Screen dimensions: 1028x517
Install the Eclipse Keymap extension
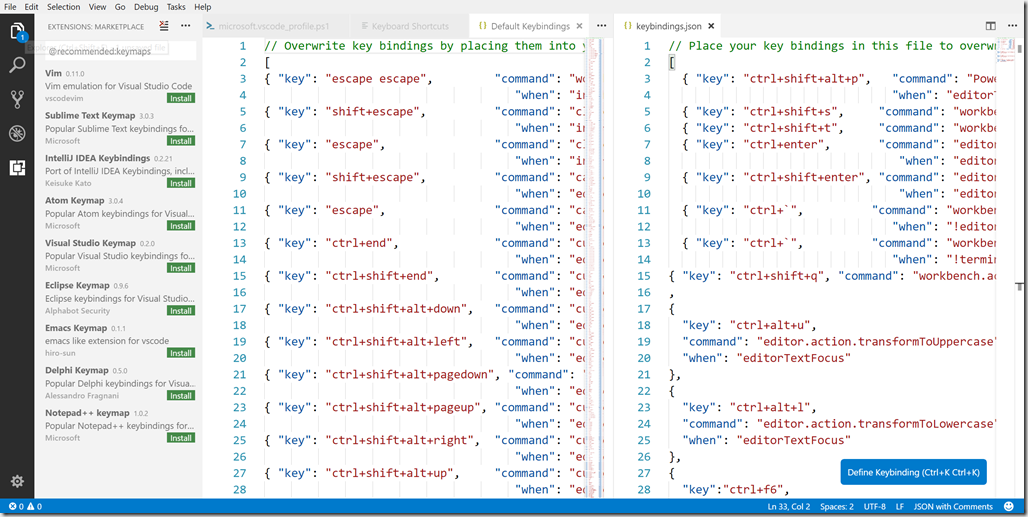click(x=180, y=311)
